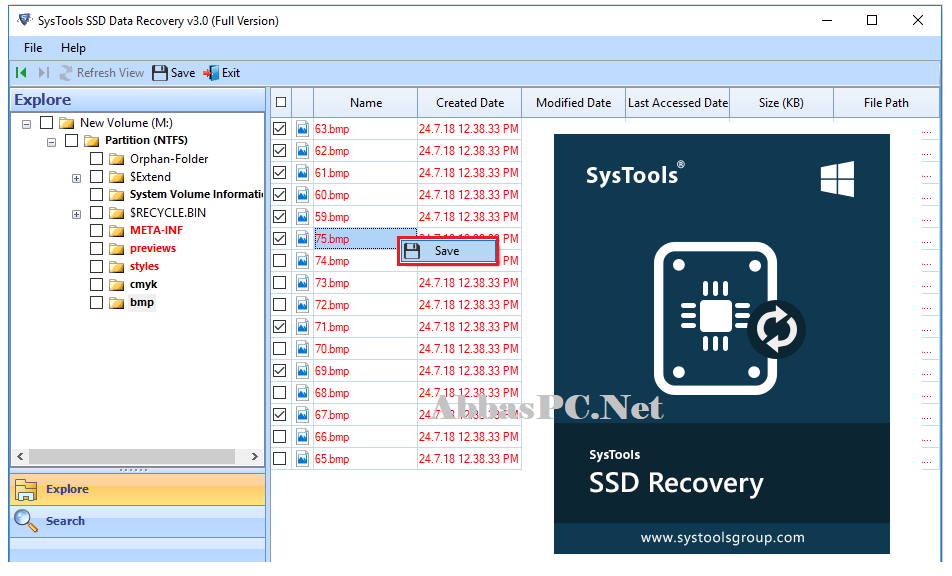Click the Save floppy icon in toolbar
The image size is (952, 576).
(x=160, y=73)
